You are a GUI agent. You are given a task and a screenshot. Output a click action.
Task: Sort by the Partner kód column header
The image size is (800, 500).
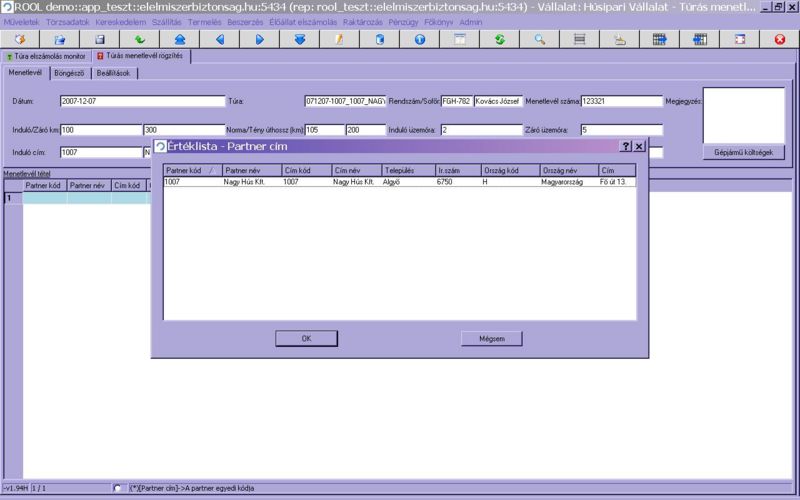point(191,170)
